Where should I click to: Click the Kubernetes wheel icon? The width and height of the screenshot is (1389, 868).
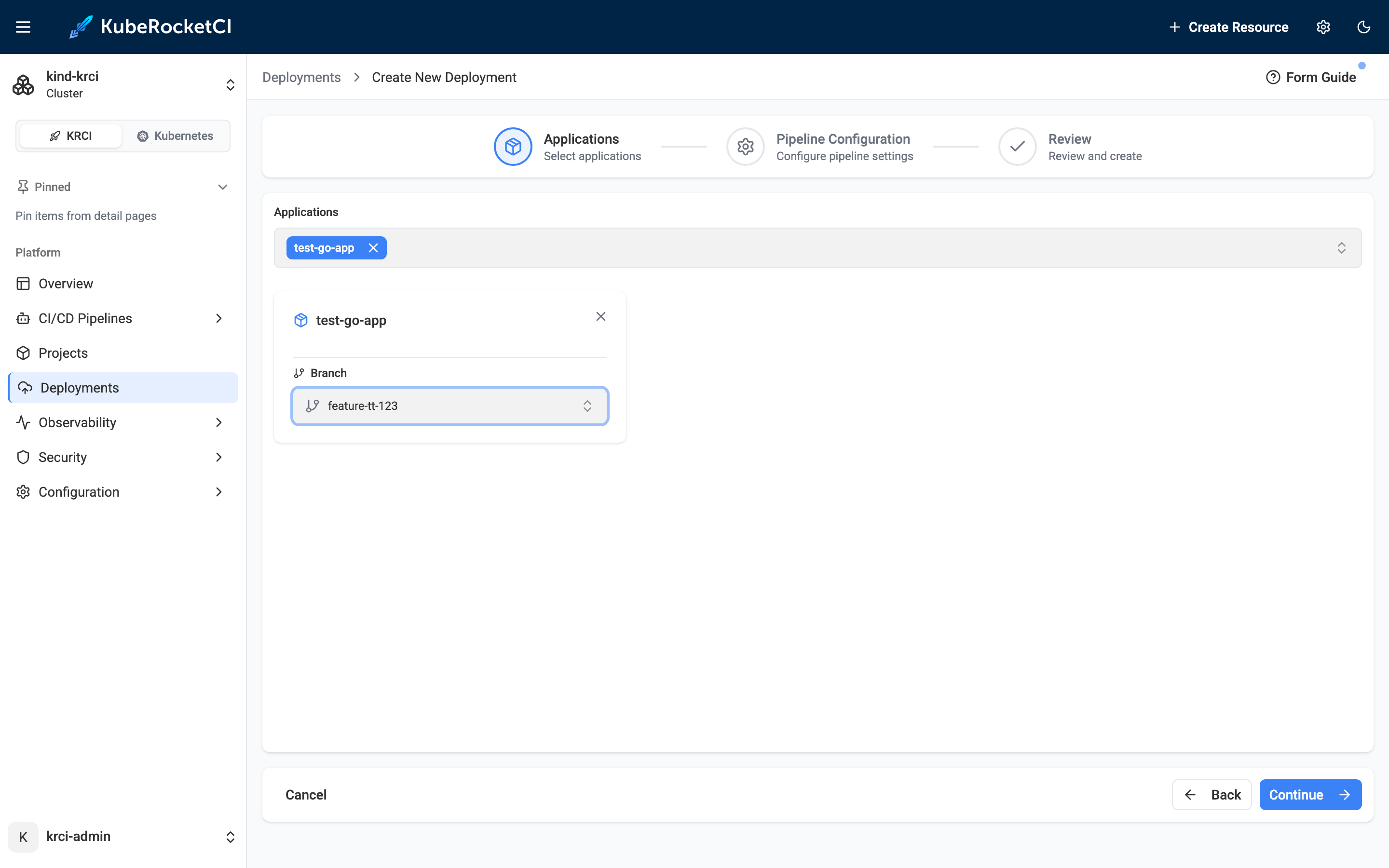(x=142, y=136)
